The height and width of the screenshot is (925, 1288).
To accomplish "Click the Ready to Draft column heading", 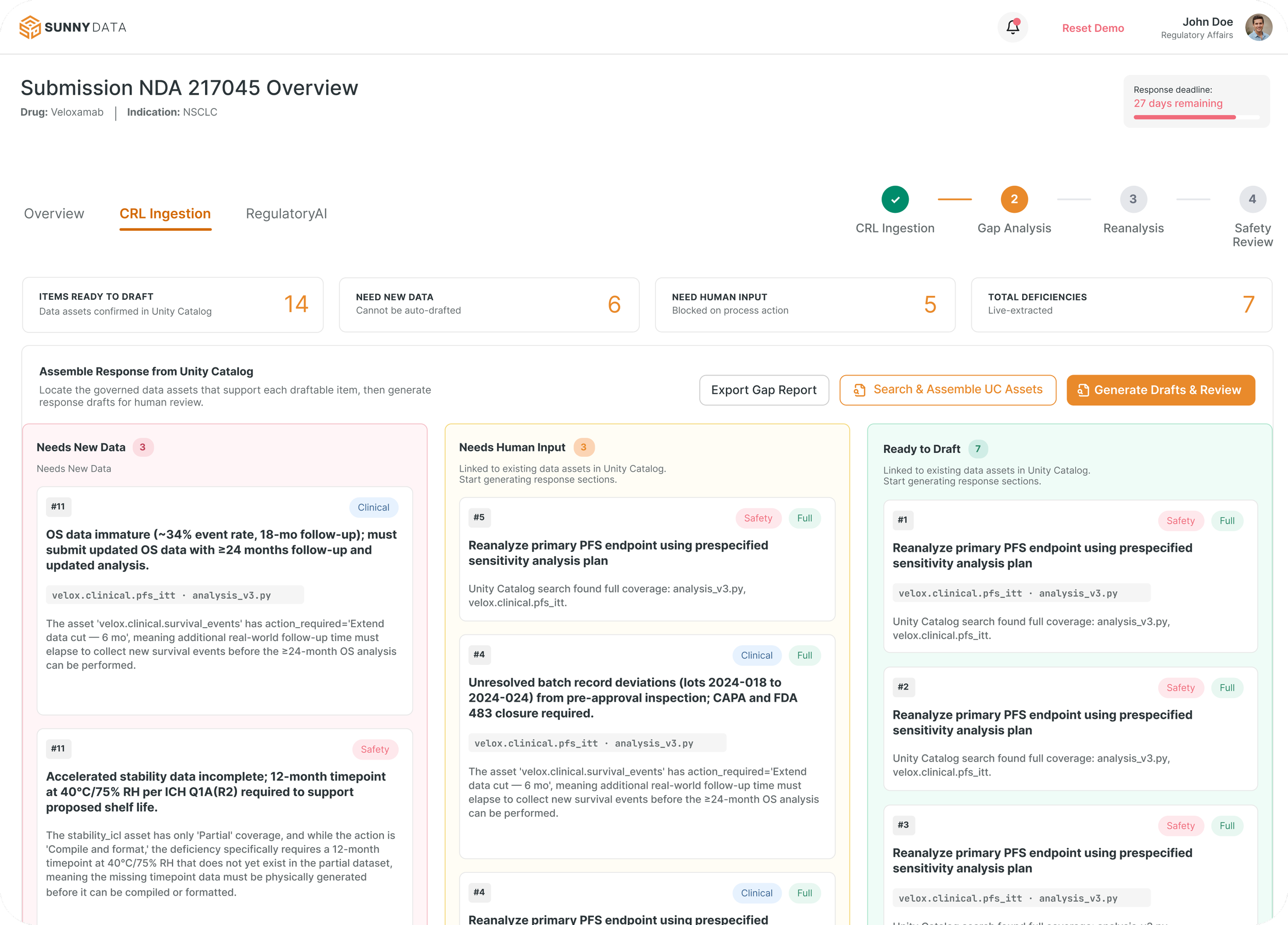I will tap(922, 449).
